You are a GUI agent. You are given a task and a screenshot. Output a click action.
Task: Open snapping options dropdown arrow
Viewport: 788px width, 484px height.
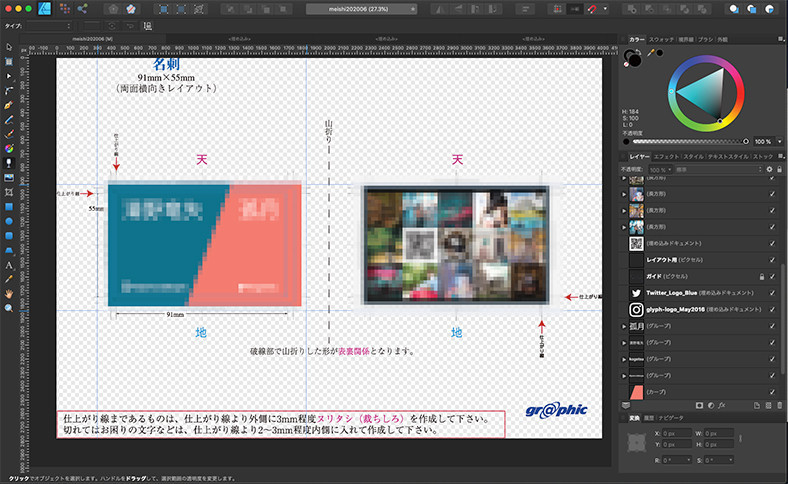605,9
